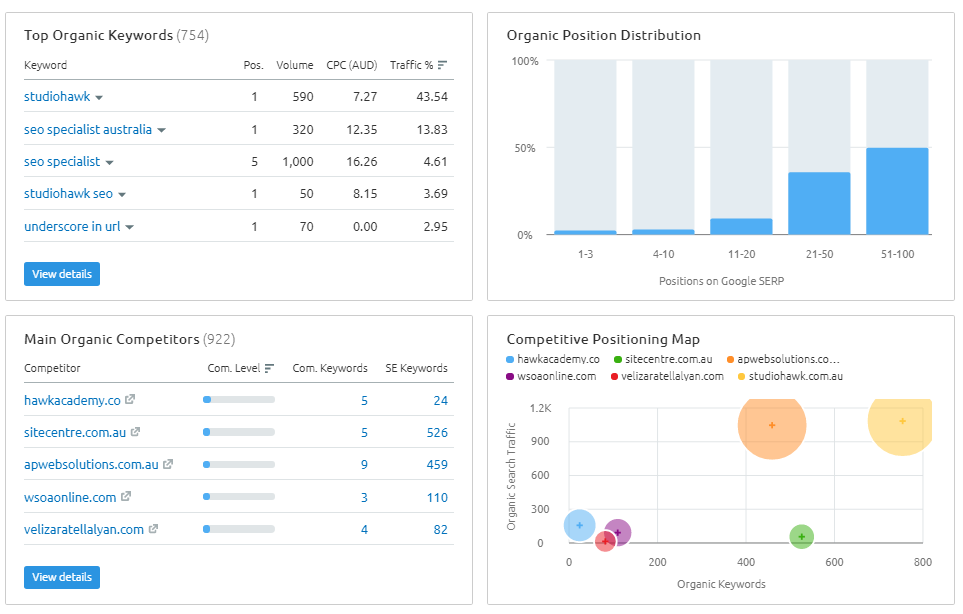Viewport: 963px width, 614px height.
Task: Expand underscore in url keyword dropdown
Action: click(130, 227)
